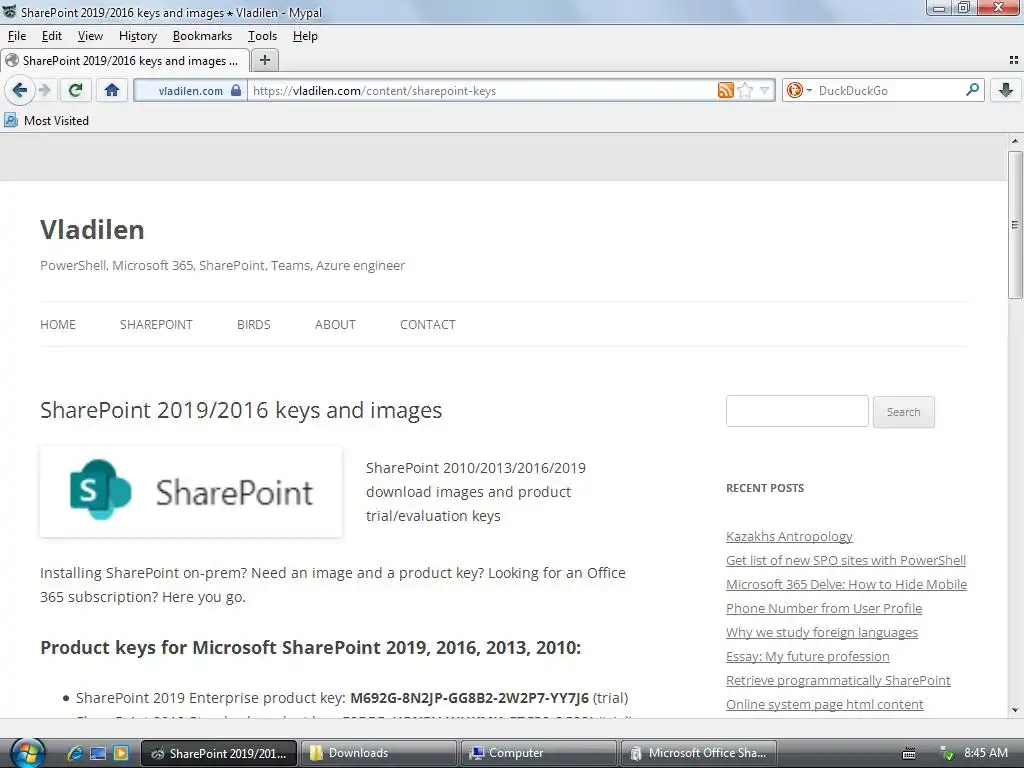Open the tab groups grid icon

[1014, 60]
